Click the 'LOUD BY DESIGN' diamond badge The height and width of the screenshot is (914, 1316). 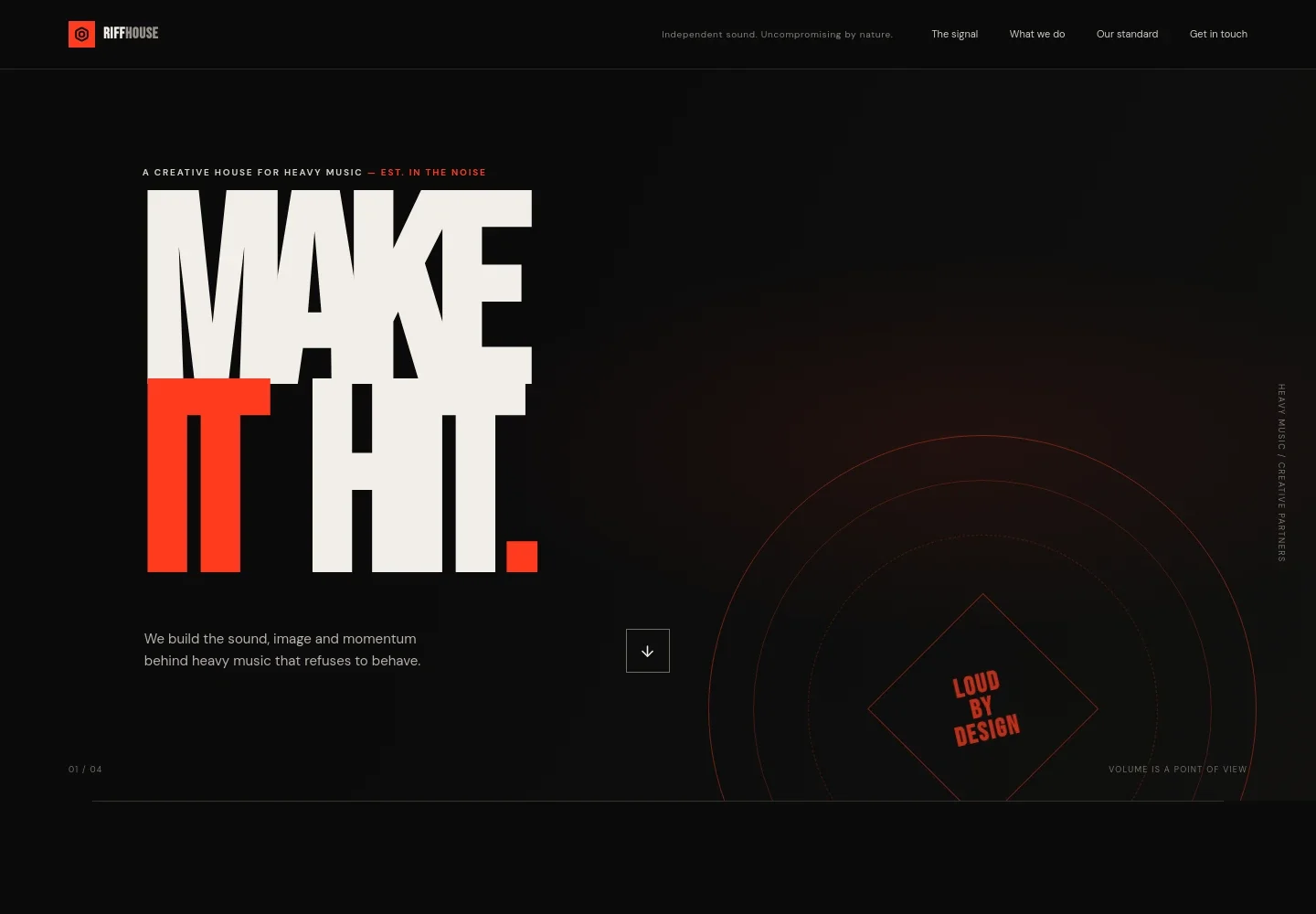click(983, 708)
